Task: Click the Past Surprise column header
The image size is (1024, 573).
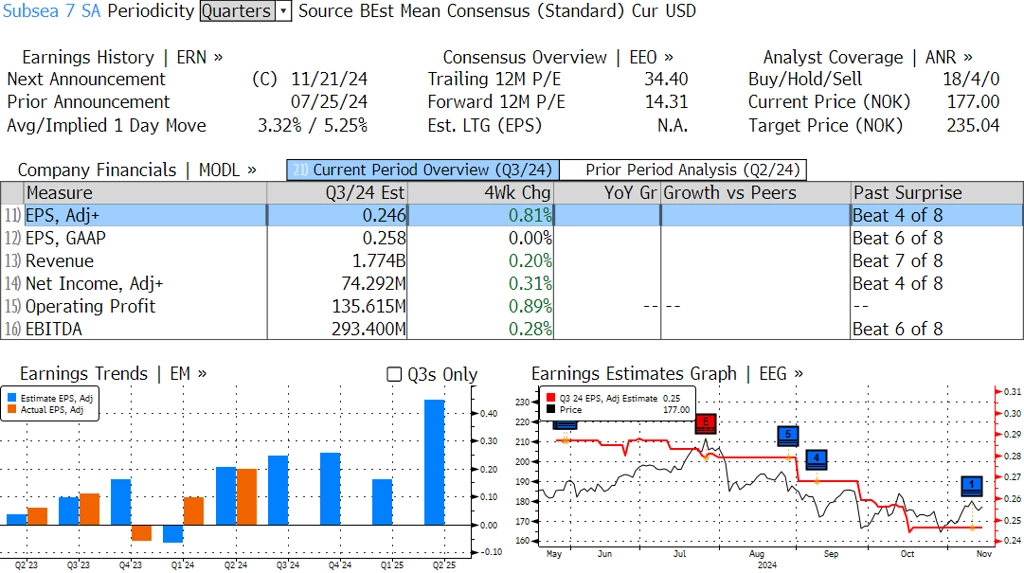Action: (x=936, y=193)
